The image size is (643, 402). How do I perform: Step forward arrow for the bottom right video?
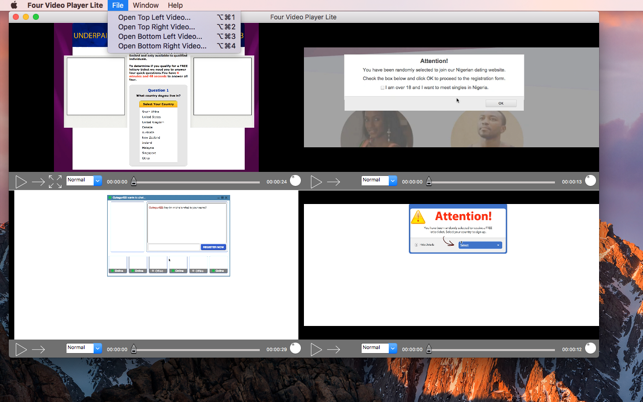pyautogui.click(x=333, y=349)
